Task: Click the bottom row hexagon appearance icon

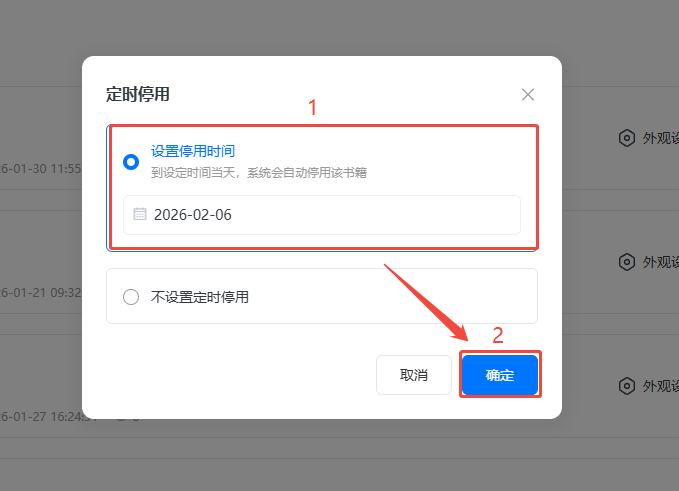Action: point(626,386)
